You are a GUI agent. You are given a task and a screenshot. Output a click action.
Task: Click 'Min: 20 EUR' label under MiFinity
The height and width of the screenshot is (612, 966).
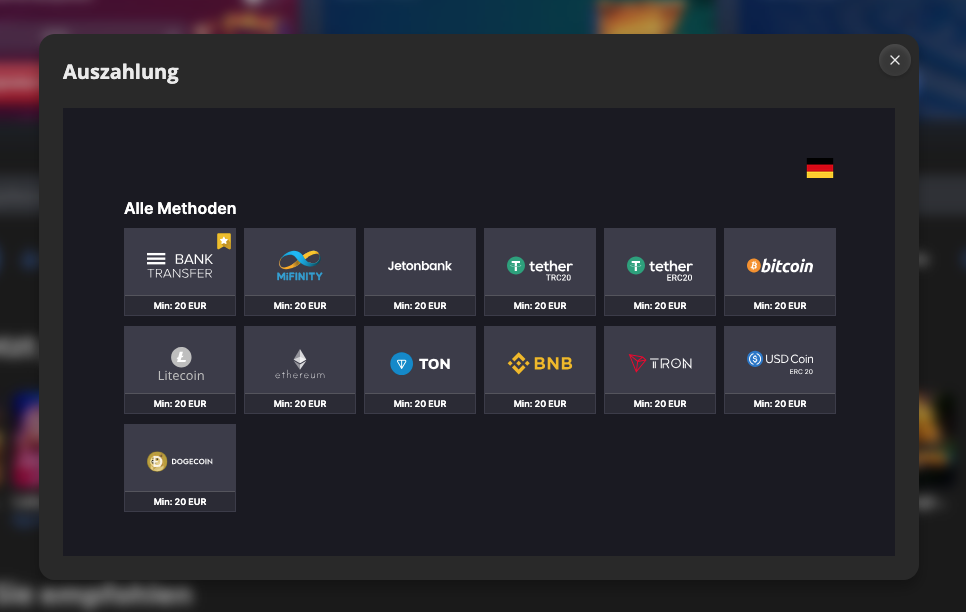coord(300,306)
